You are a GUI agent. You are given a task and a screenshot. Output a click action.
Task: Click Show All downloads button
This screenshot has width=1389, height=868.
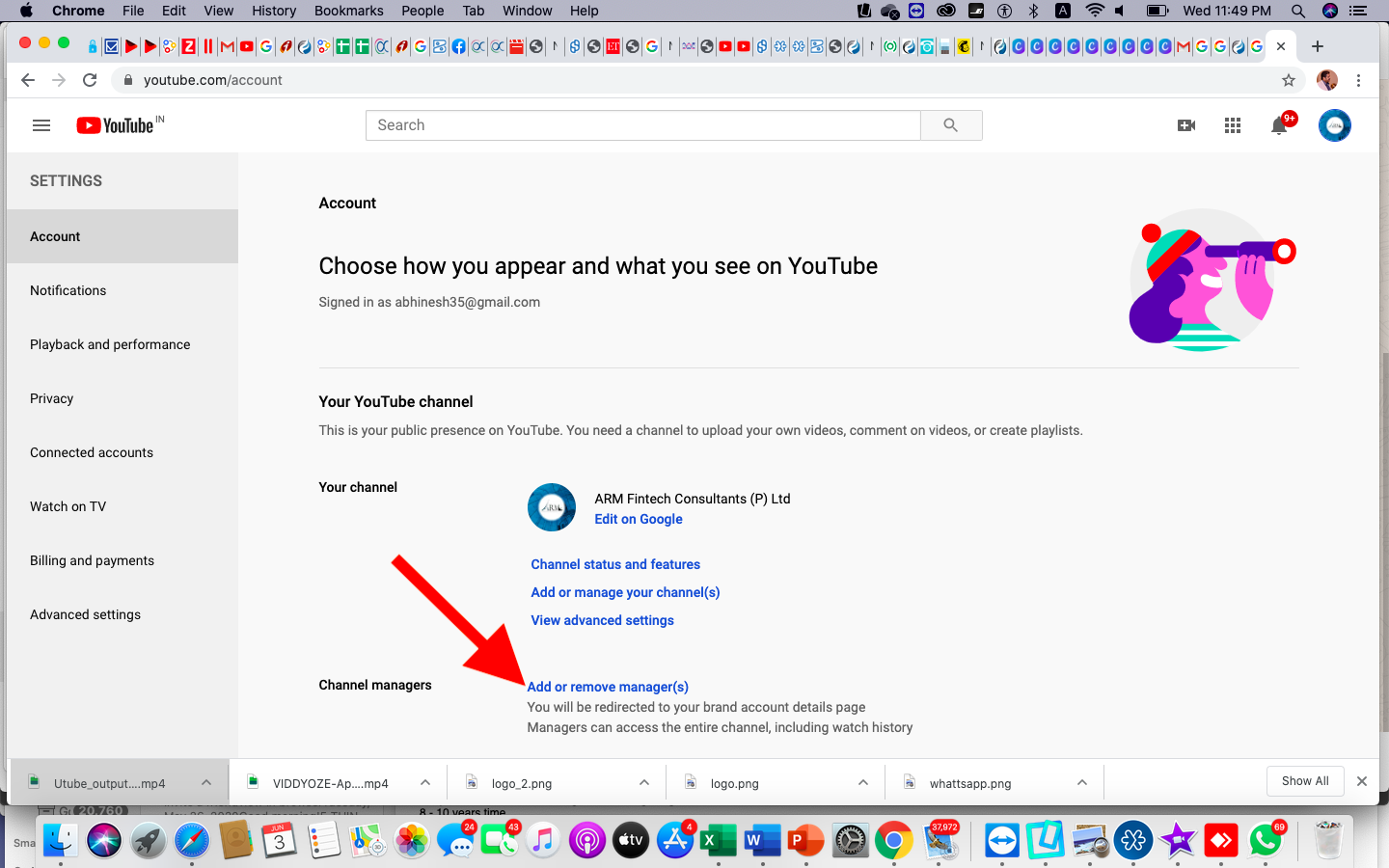pos(1305,781)
